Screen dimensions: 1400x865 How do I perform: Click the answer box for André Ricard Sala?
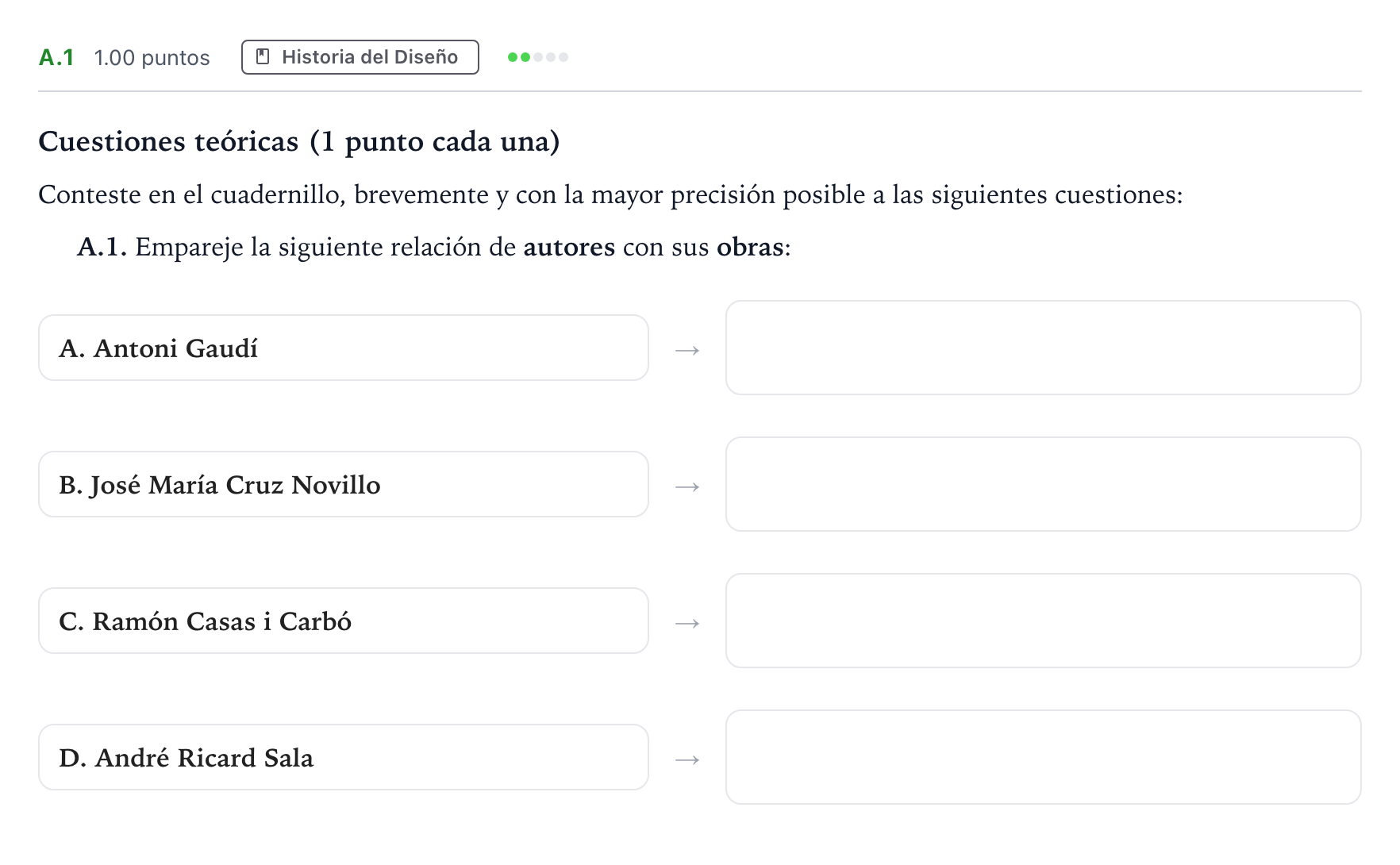1044,757
